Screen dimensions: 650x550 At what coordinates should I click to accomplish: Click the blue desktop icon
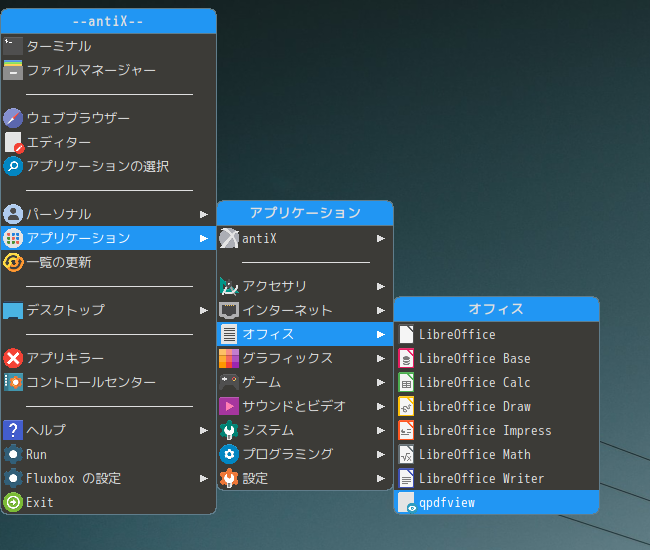point(13,310)
